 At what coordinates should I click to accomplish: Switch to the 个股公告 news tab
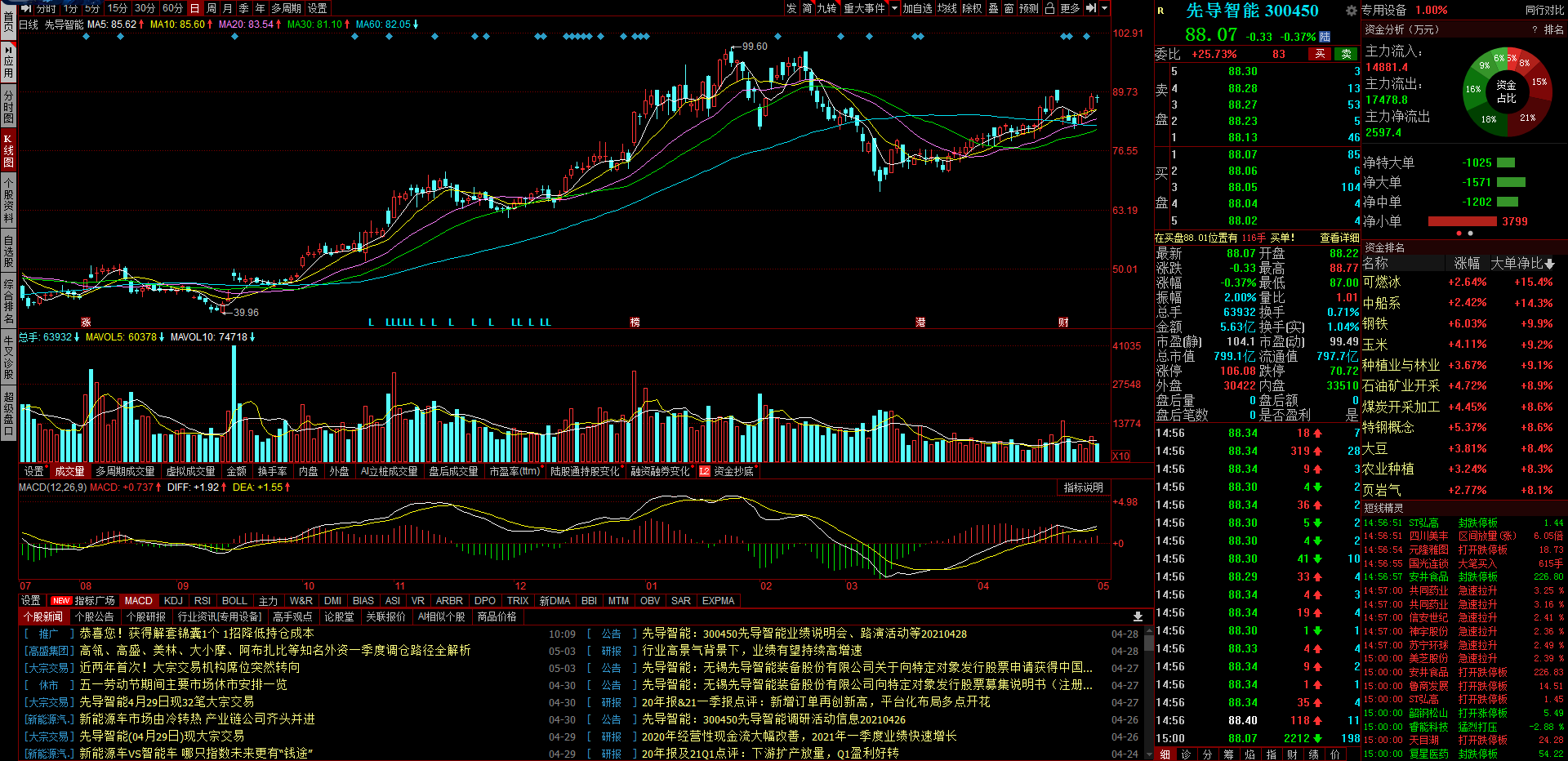point(94,616)
